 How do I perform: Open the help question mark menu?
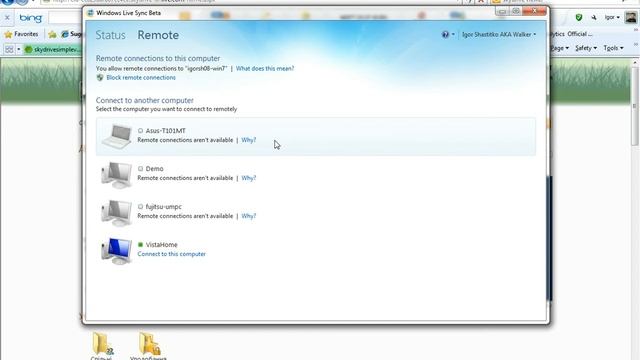tap(447, 35)
